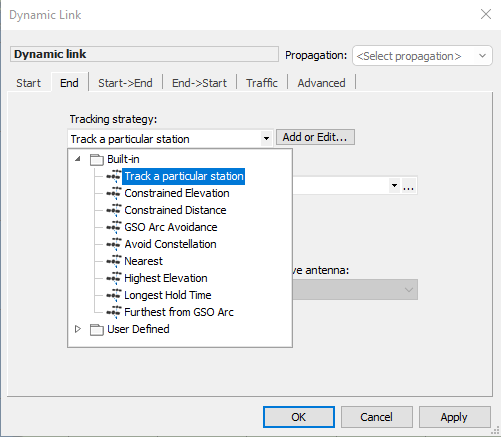
Task: Open the Propagation dropdown
Action: (x=422, y=56)
